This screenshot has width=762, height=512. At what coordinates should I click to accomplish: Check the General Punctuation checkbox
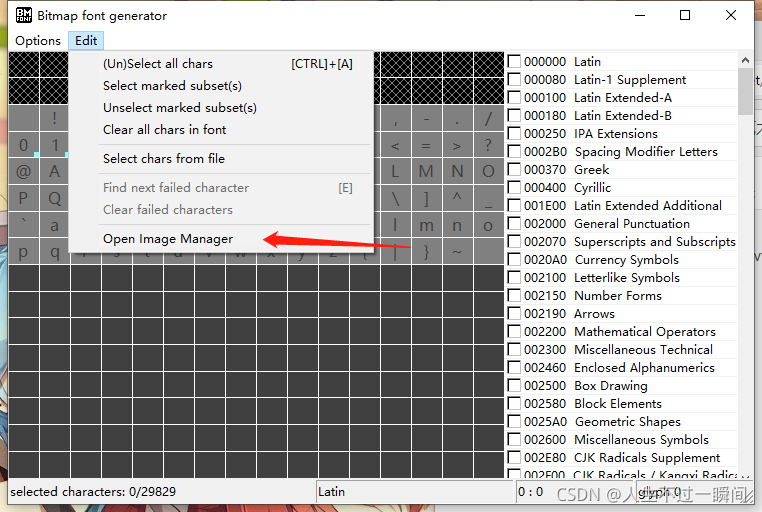514,223
